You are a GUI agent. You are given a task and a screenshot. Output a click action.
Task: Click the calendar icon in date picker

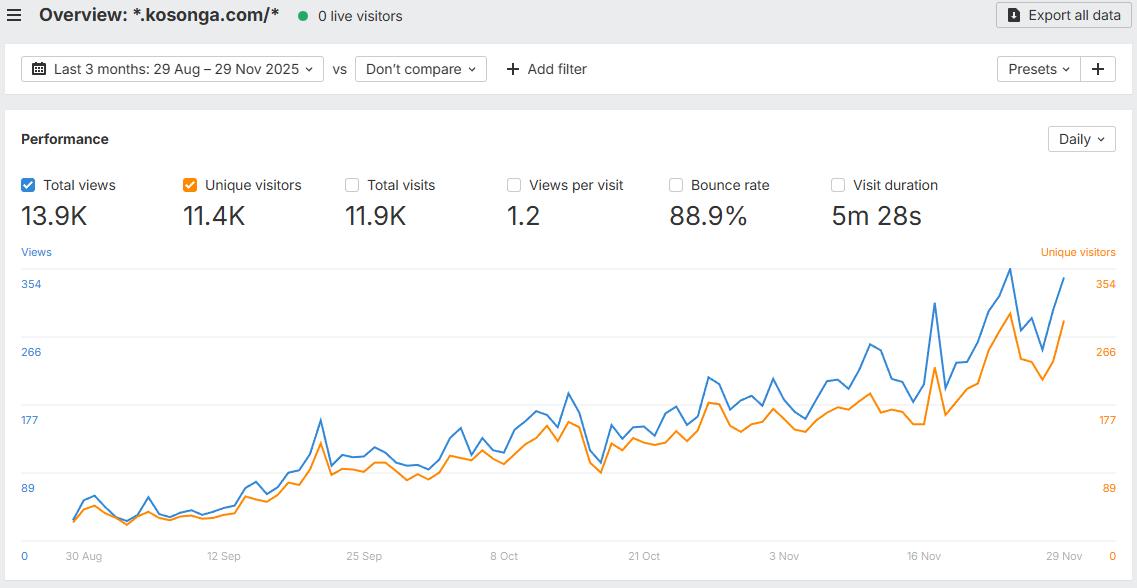[x=39, y=70]
